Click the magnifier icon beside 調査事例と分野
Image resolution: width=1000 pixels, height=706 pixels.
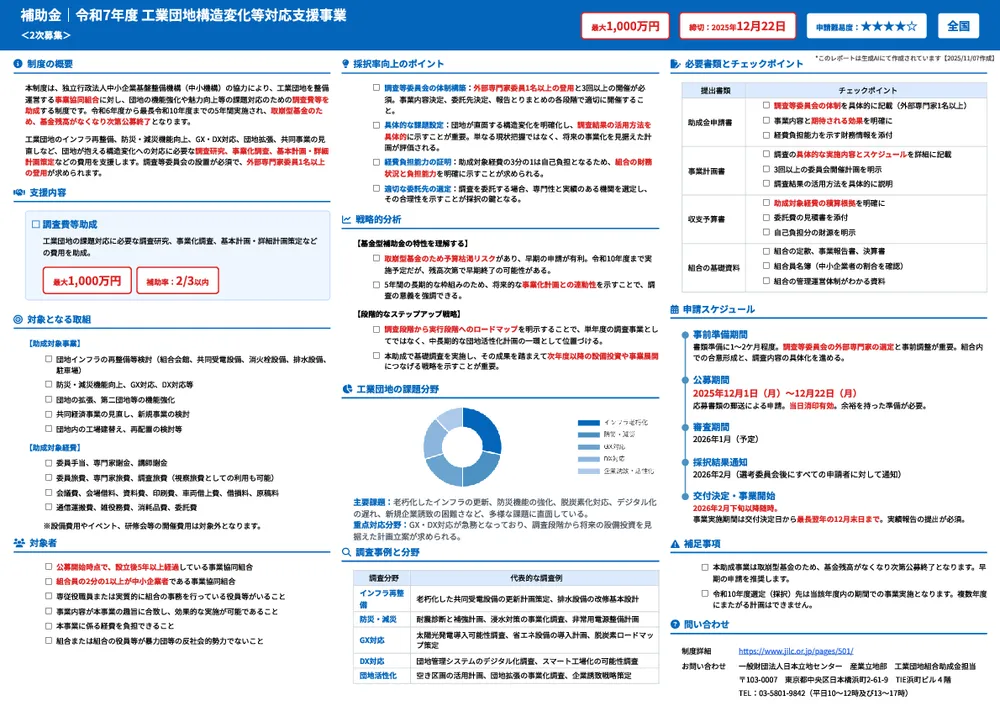(x=347, y=551)
